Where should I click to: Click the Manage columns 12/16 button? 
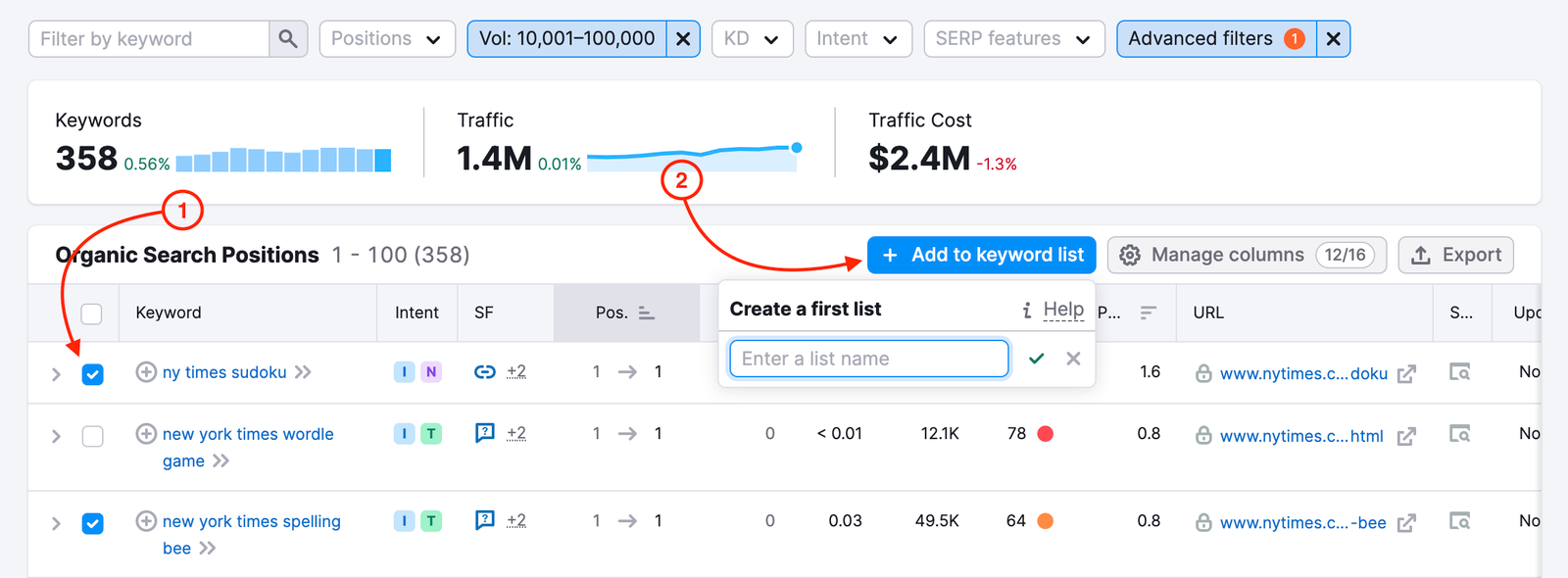1247,255
